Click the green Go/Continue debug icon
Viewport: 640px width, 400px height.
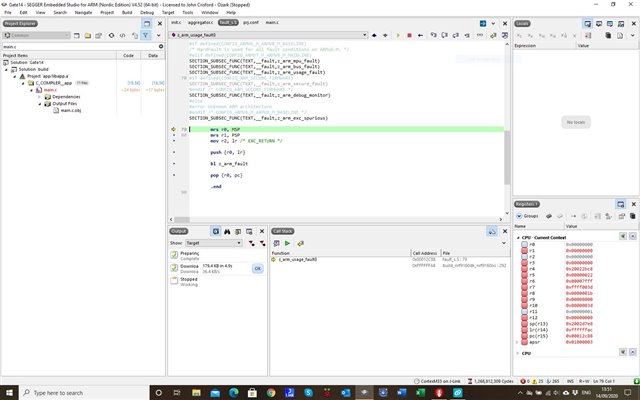[x=398, y=36]
